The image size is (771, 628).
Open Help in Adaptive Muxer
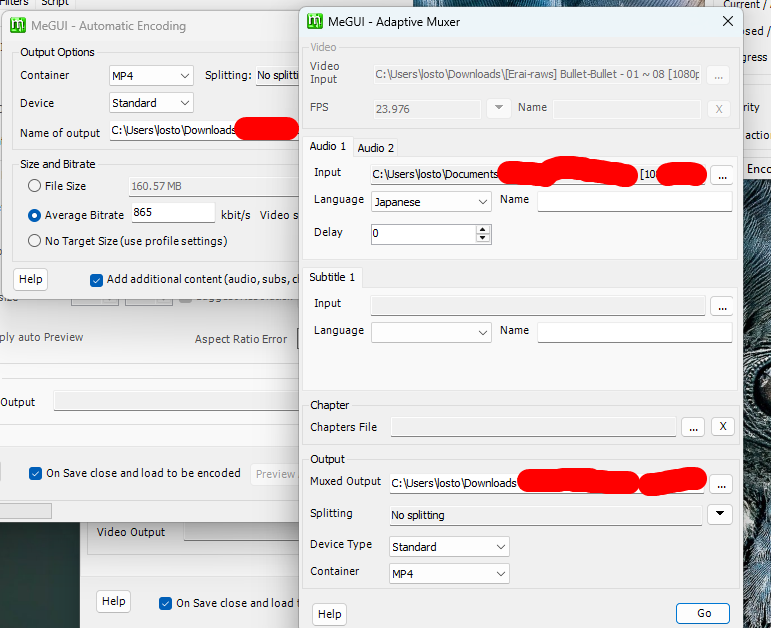click(329, 614)
